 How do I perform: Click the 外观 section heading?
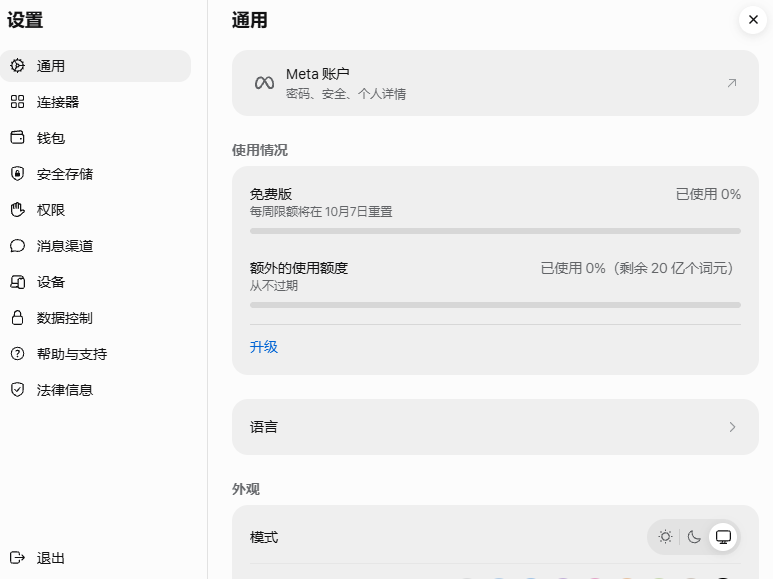[246, 489]
